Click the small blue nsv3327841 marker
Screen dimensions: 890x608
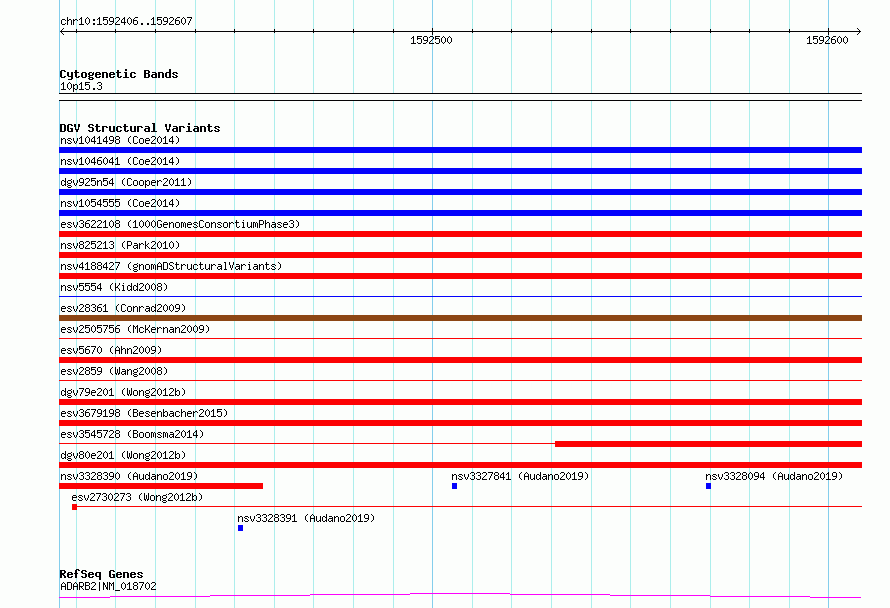coord(455,486)
